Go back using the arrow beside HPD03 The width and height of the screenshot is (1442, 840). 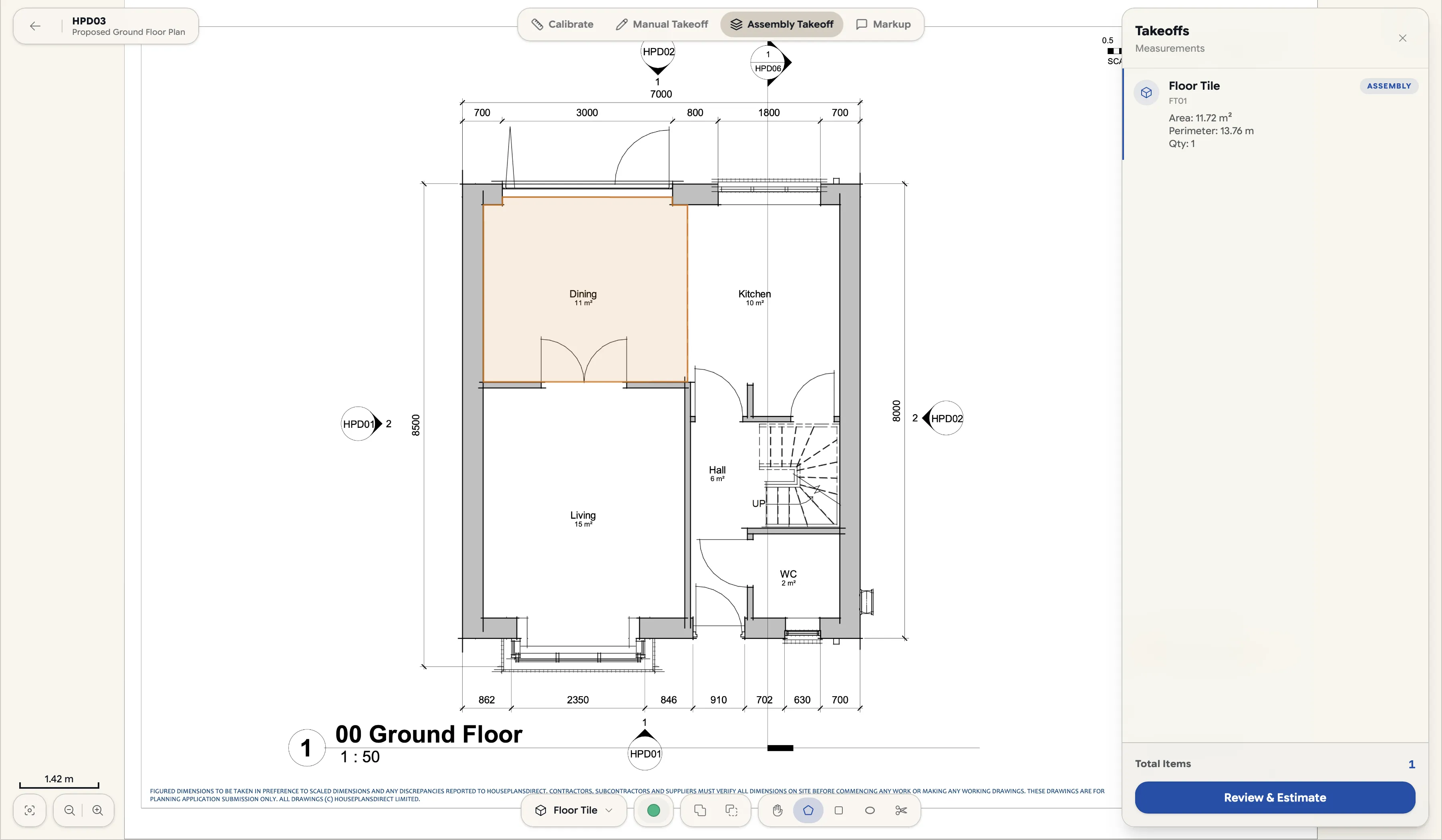pyautogui.click(x=35, y=26)
